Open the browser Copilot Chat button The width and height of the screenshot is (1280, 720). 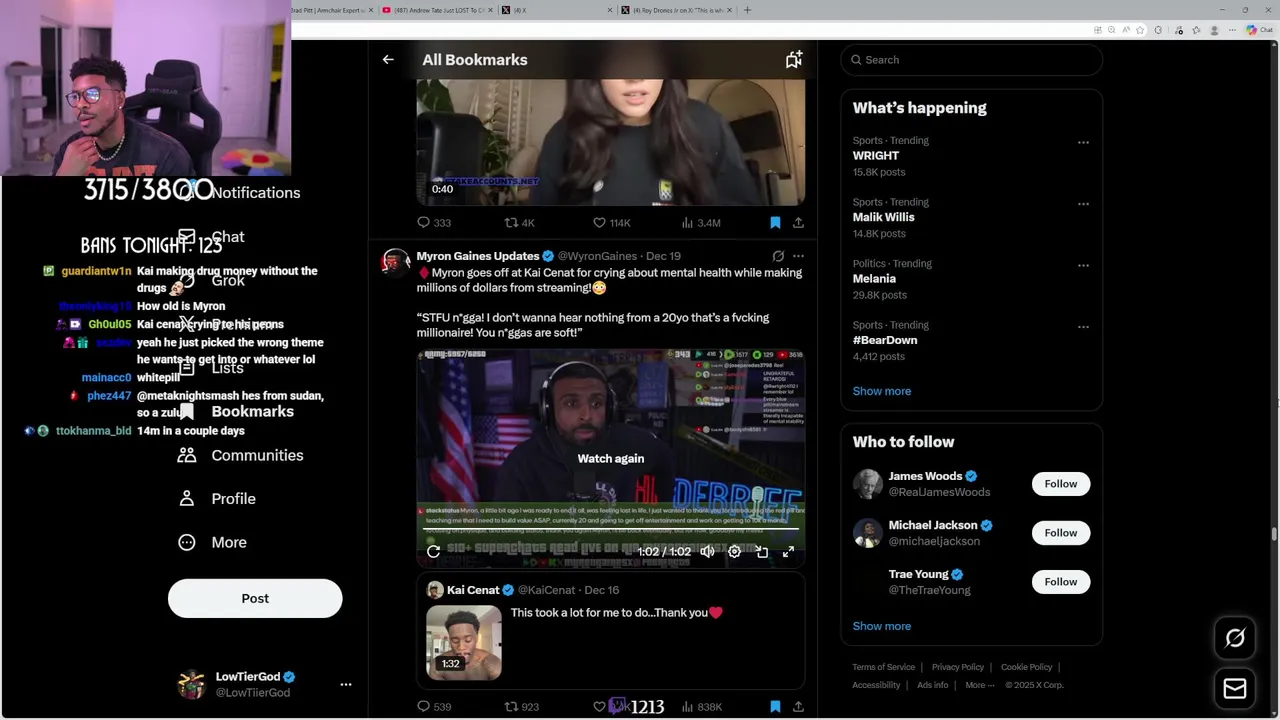click(x=1258, y=30)
